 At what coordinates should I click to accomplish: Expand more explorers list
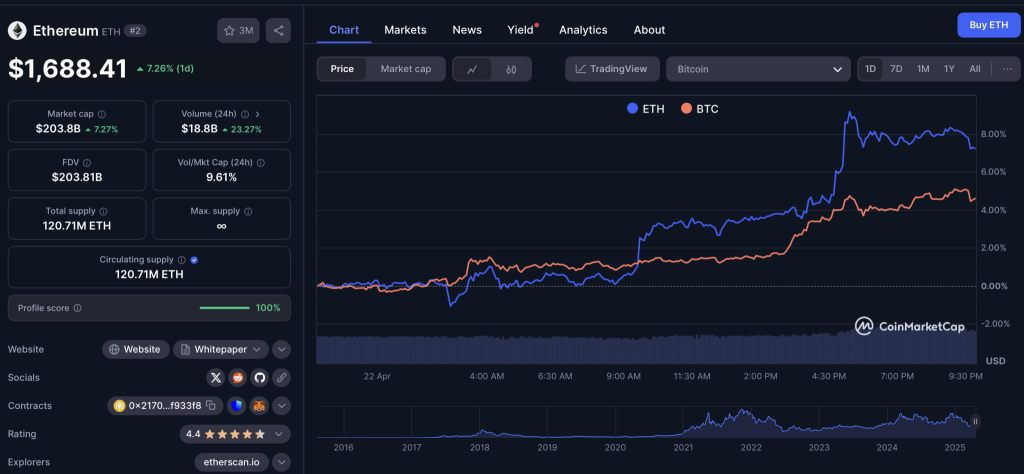coord(281,462)
